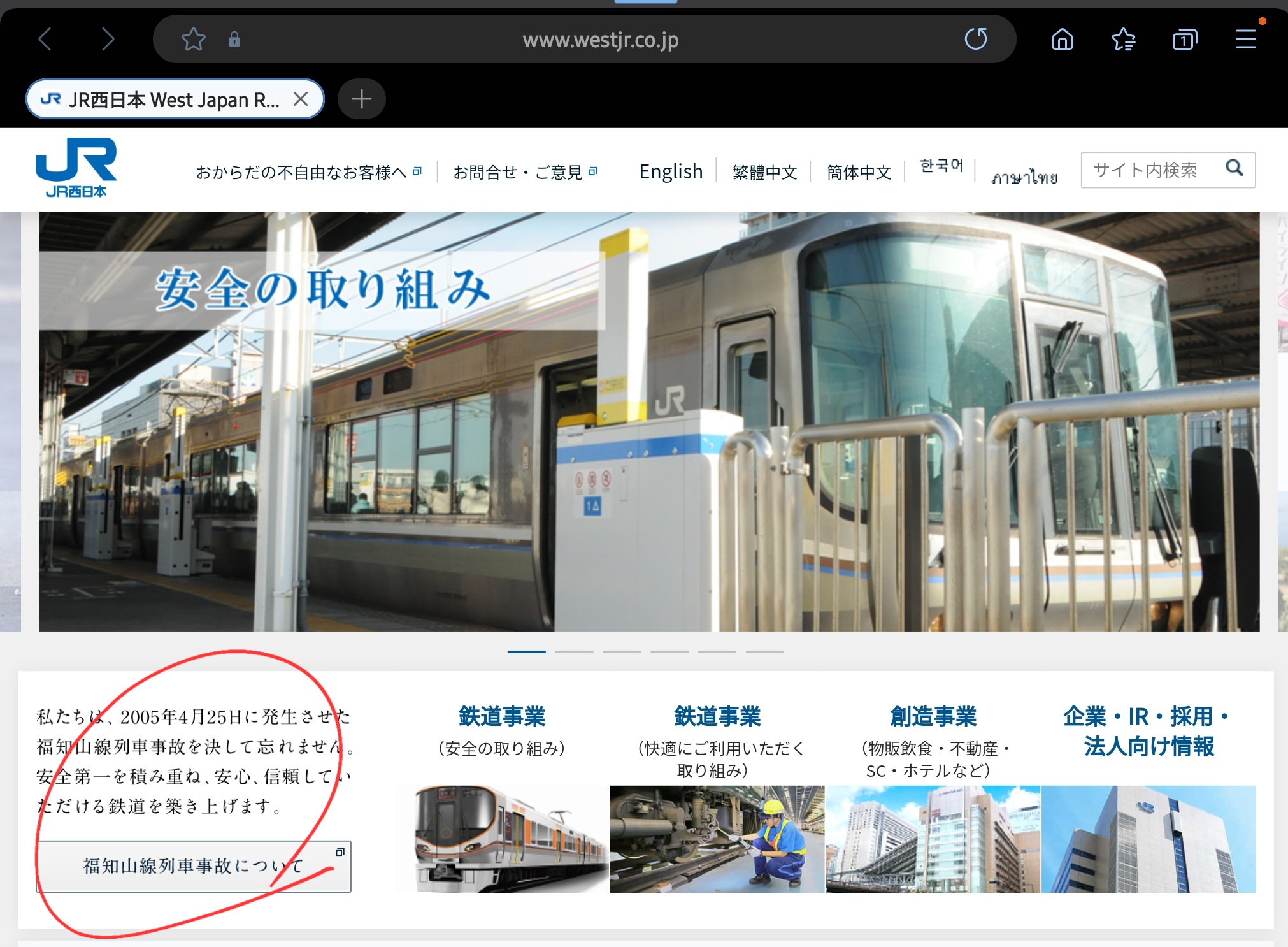
Task: Switch site language to English
Action: (x=670, y=171)
